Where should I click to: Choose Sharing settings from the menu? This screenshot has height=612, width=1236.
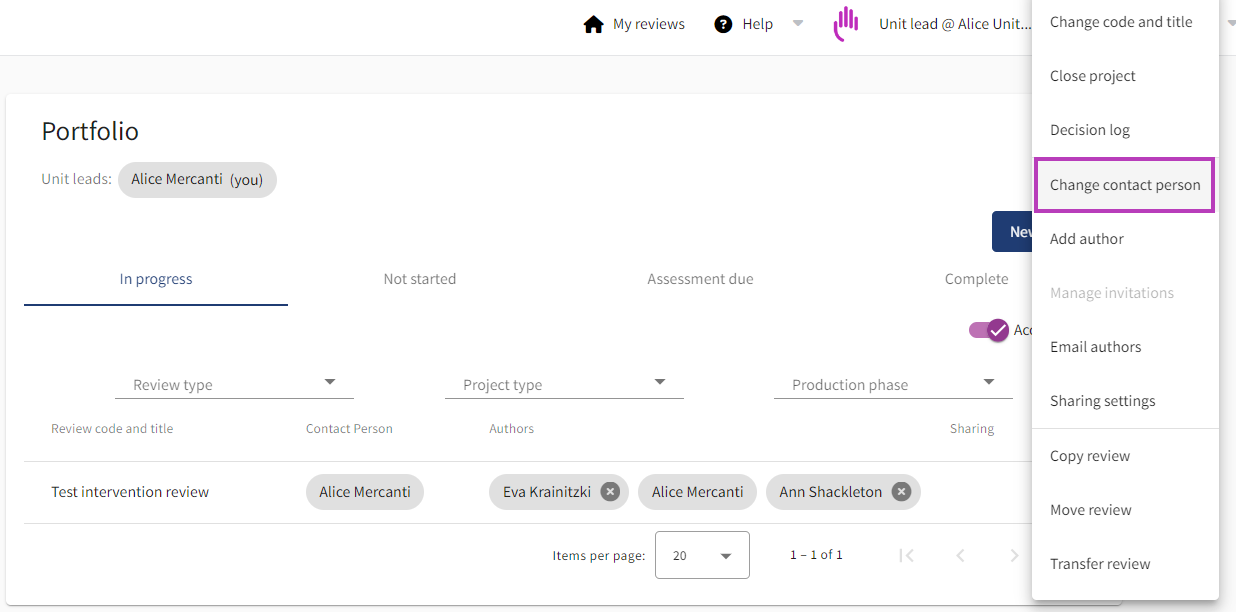tap(1102, 401)
